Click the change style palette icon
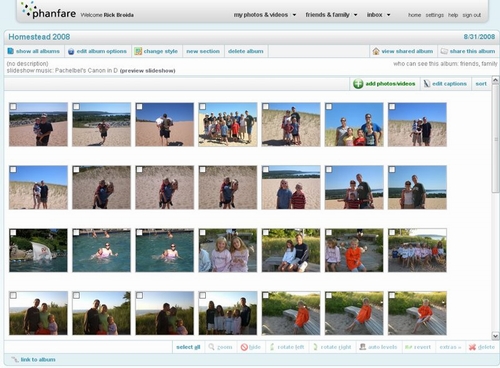 pos(138,51)
